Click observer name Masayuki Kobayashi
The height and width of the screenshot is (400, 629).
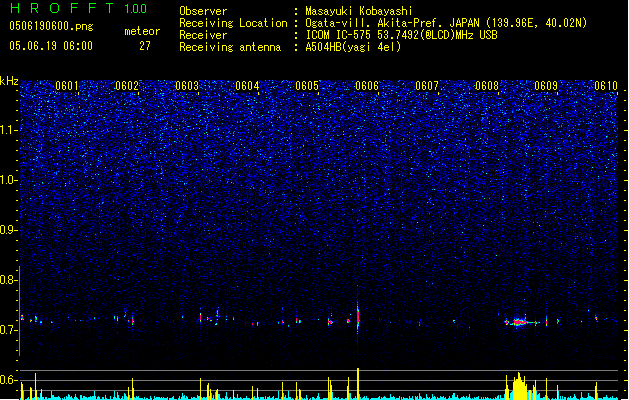pos(359,11)
